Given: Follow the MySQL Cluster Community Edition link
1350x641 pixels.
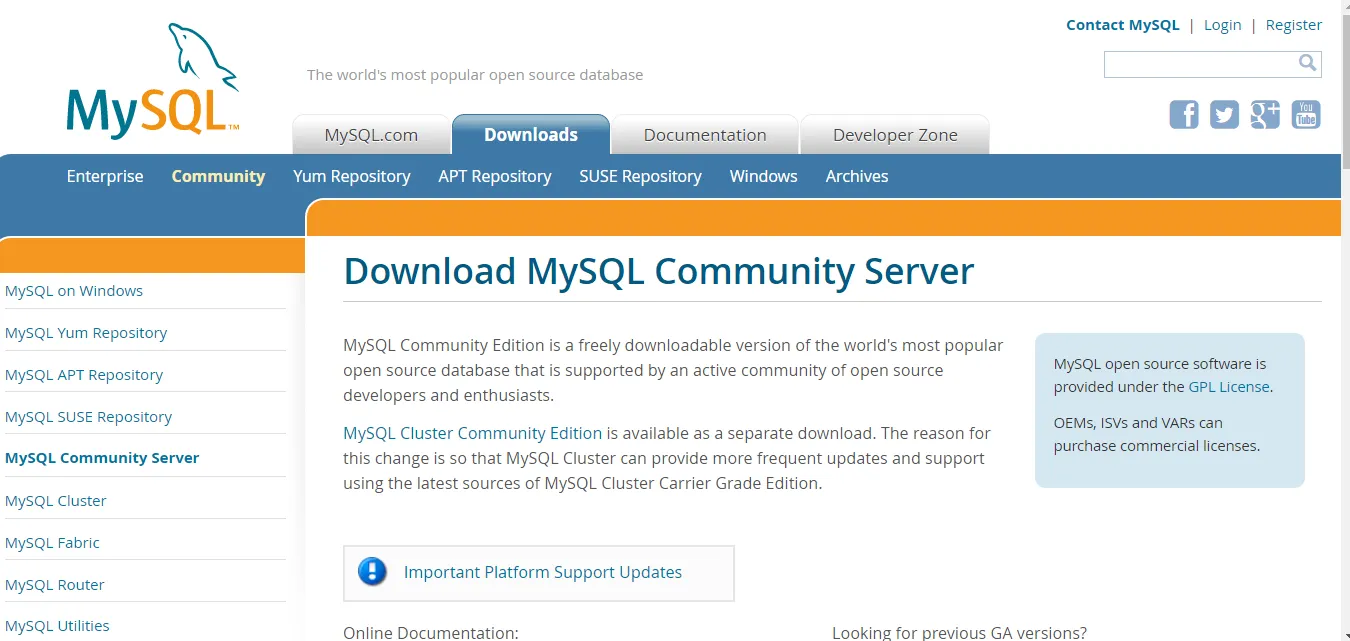Looking at the screenshot, I should (x=473, y=433).
